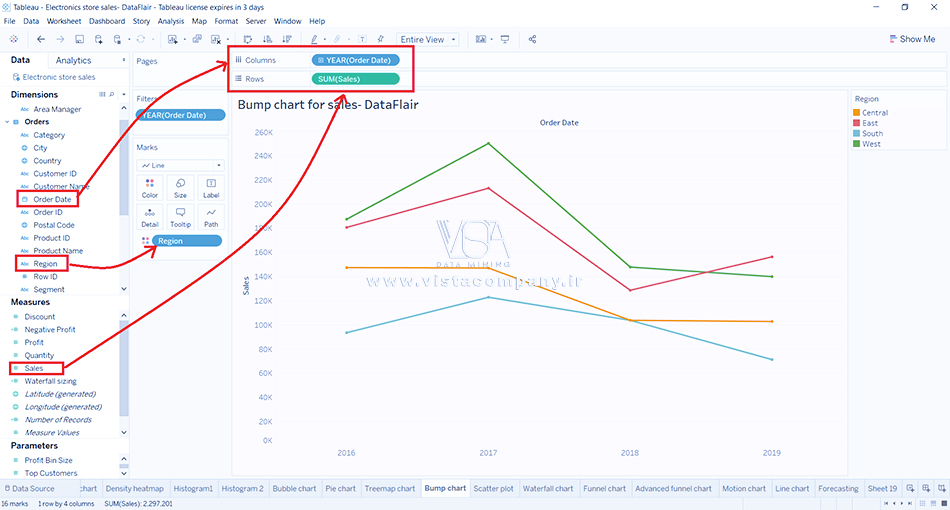Select the Profit measure field
This screenshot has width=950, height=510.
pos(33,343)
